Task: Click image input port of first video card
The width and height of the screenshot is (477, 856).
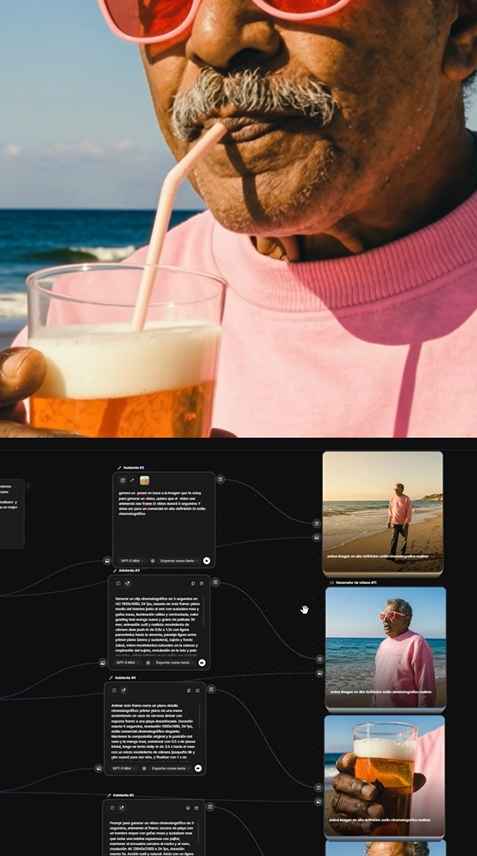Action: point(317,537)
